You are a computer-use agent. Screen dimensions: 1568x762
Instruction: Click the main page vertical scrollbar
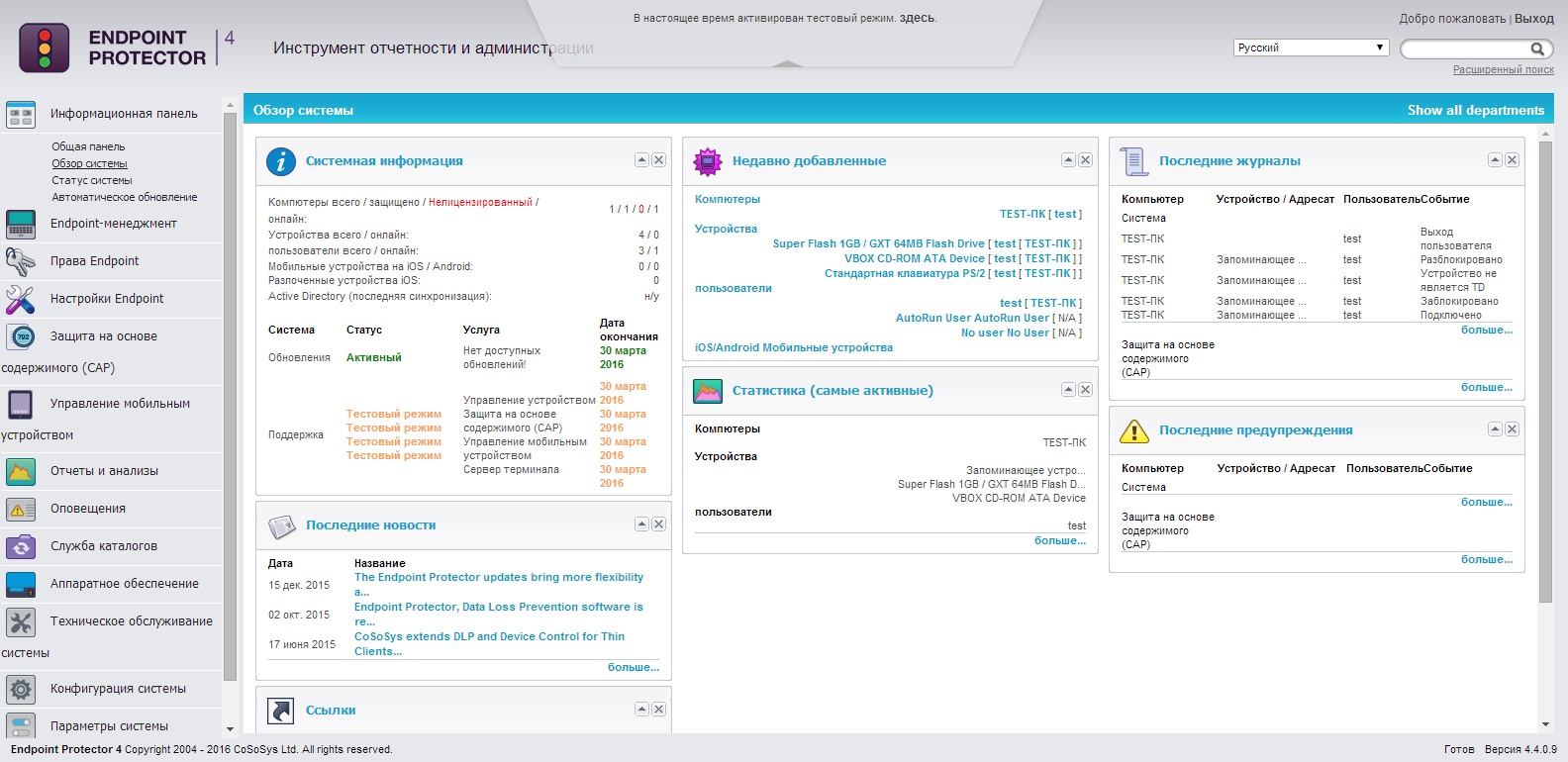(x=1545, y=371)
